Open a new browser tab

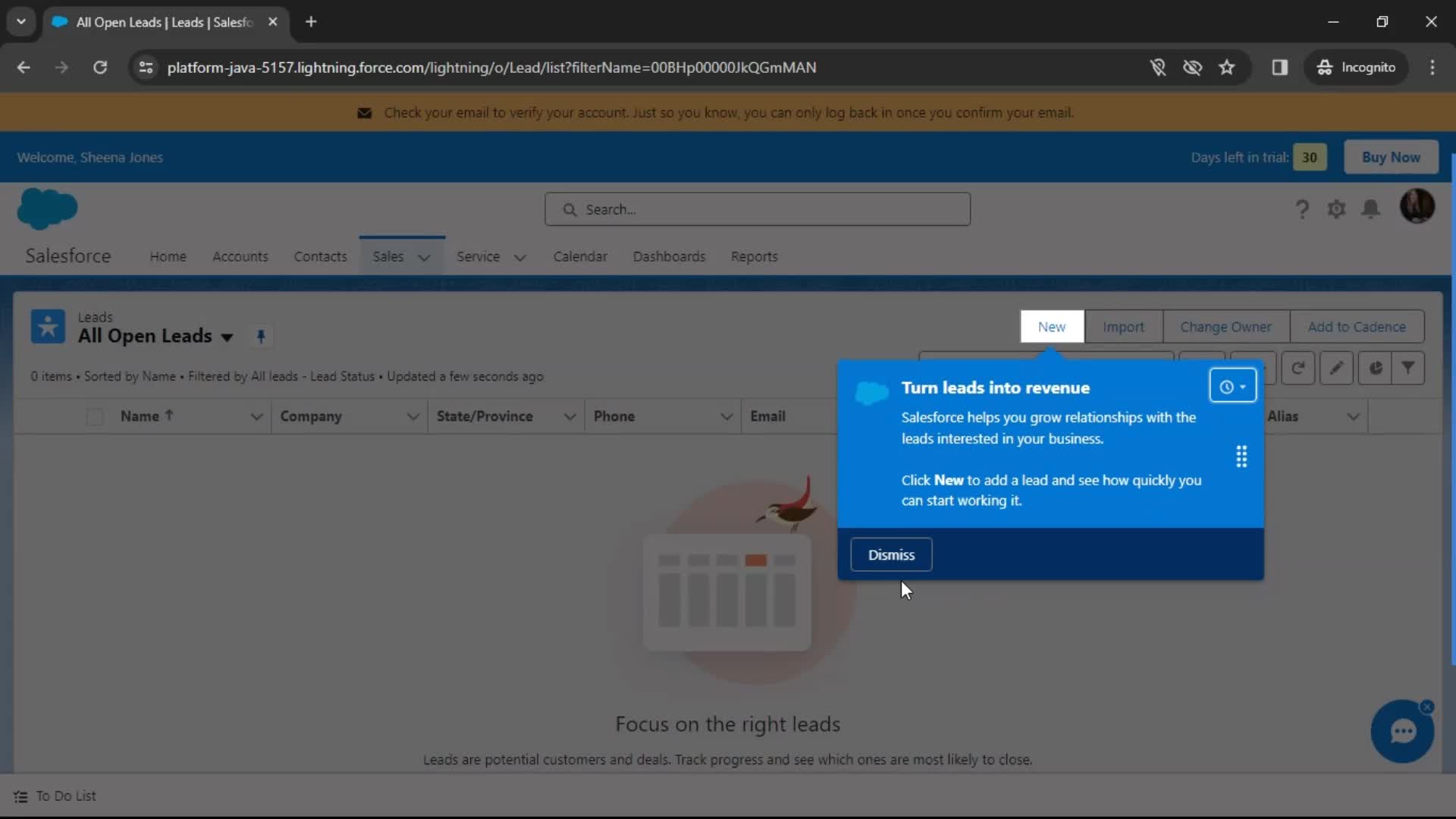[x=311, y=22]
